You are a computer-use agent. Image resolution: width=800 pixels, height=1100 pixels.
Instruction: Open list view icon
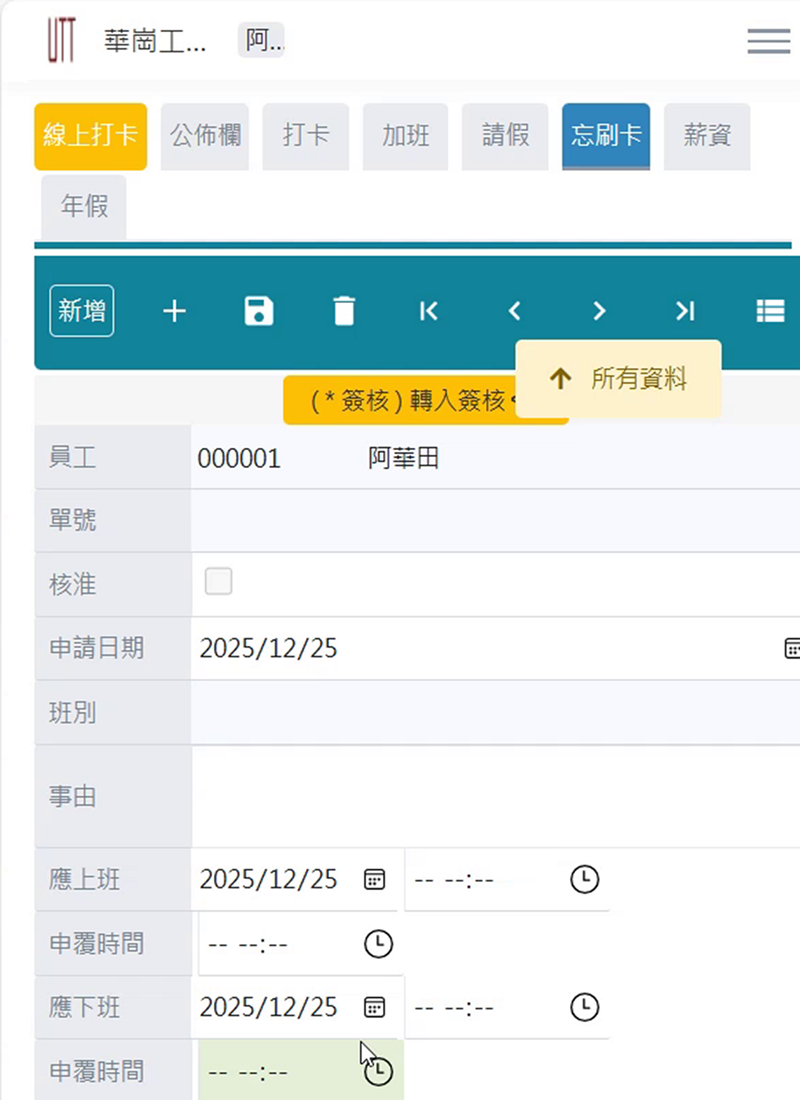(x=770, y=311)
